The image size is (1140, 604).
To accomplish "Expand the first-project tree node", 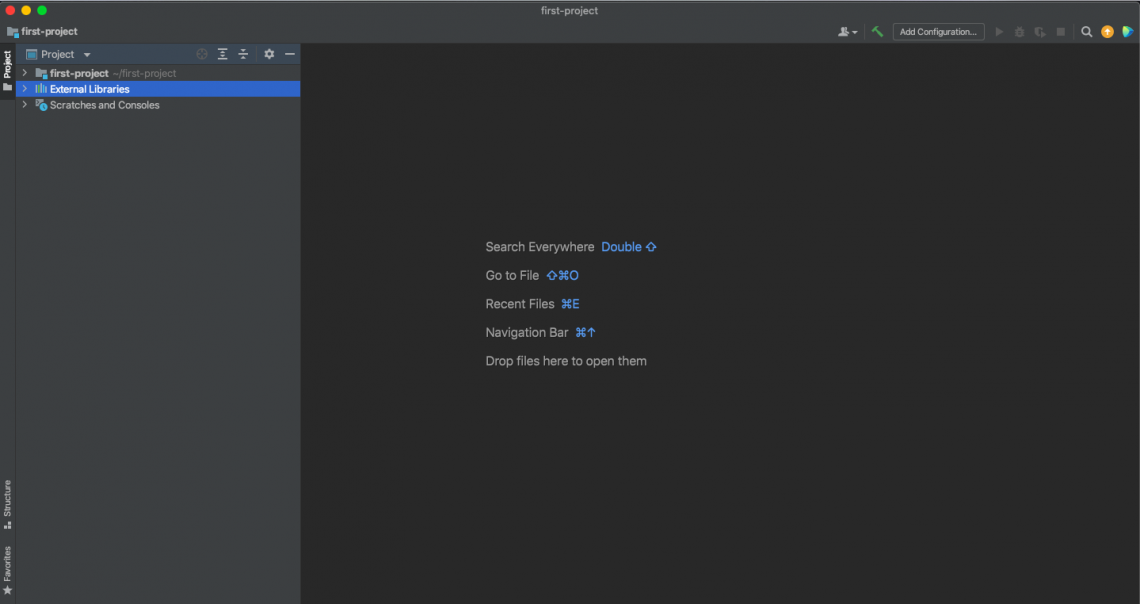I will [24, 72].
